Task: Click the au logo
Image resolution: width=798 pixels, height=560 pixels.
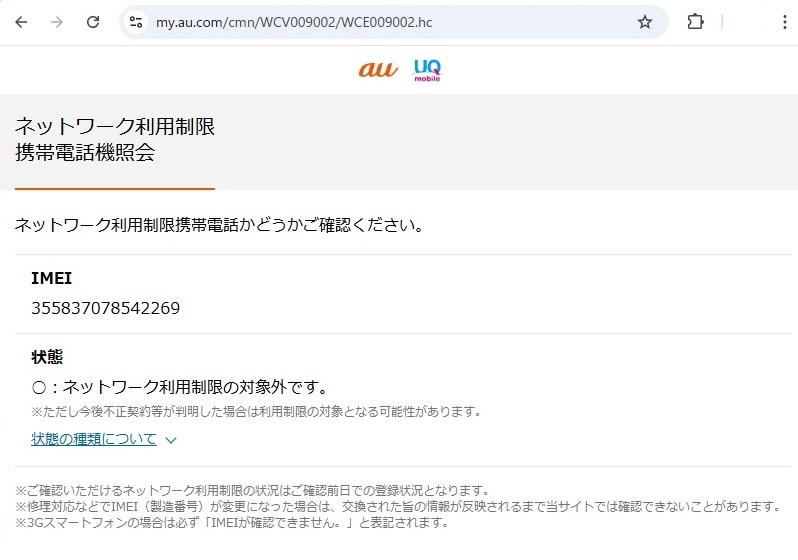Action: [378, 70]
